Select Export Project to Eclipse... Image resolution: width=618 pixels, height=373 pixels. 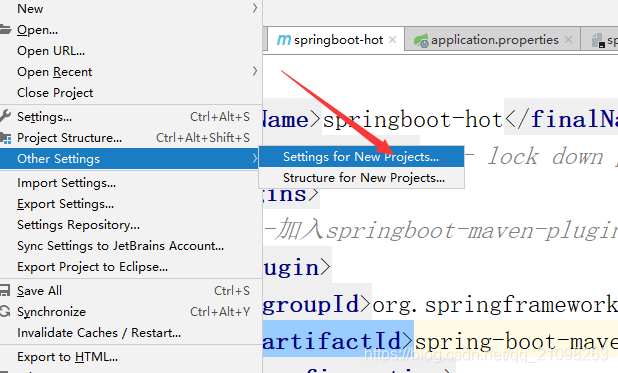pos(130,267)
